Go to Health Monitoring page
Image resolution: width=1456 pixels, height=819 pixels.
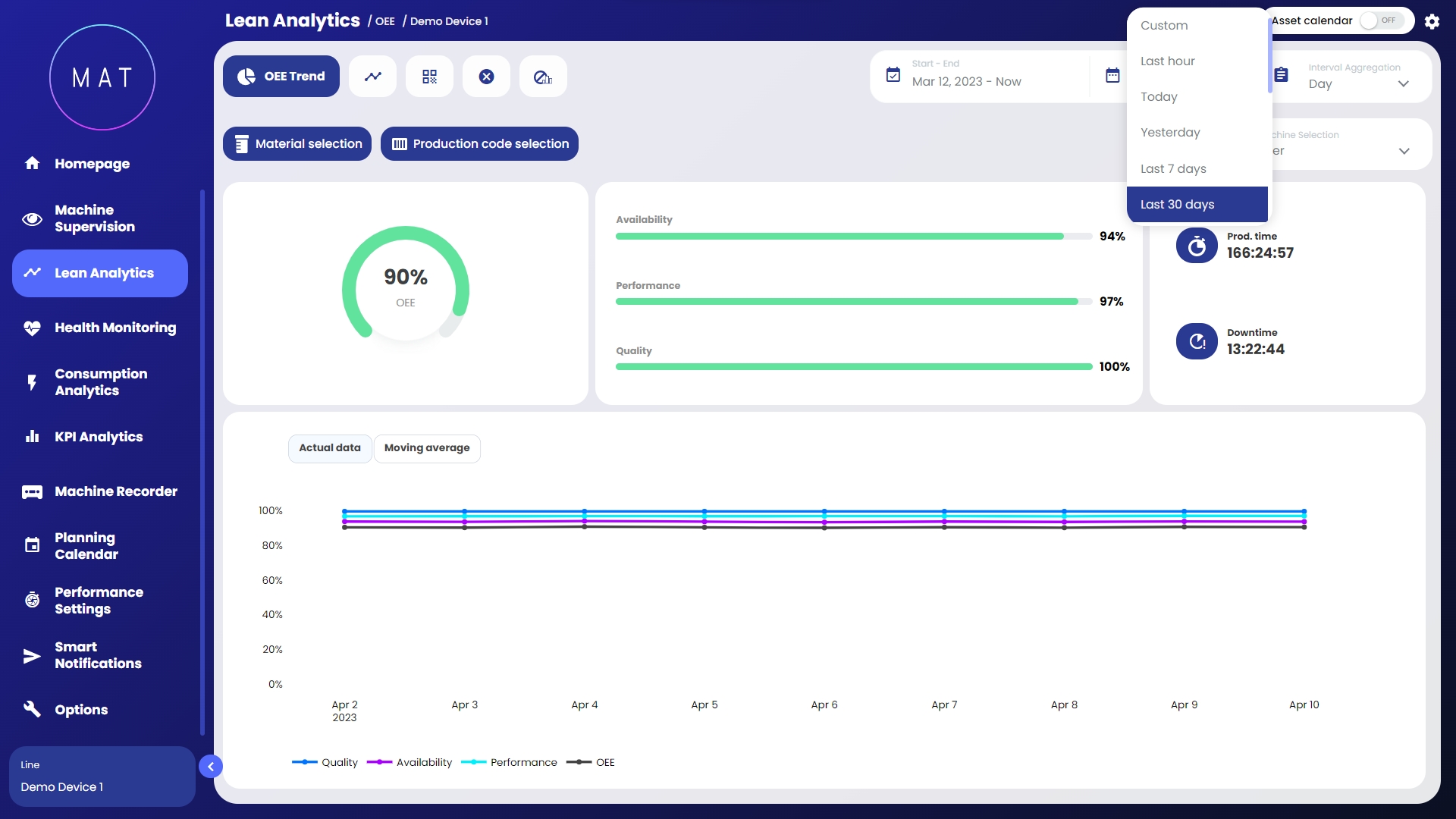pyautogui.click(x=115, y=328)
